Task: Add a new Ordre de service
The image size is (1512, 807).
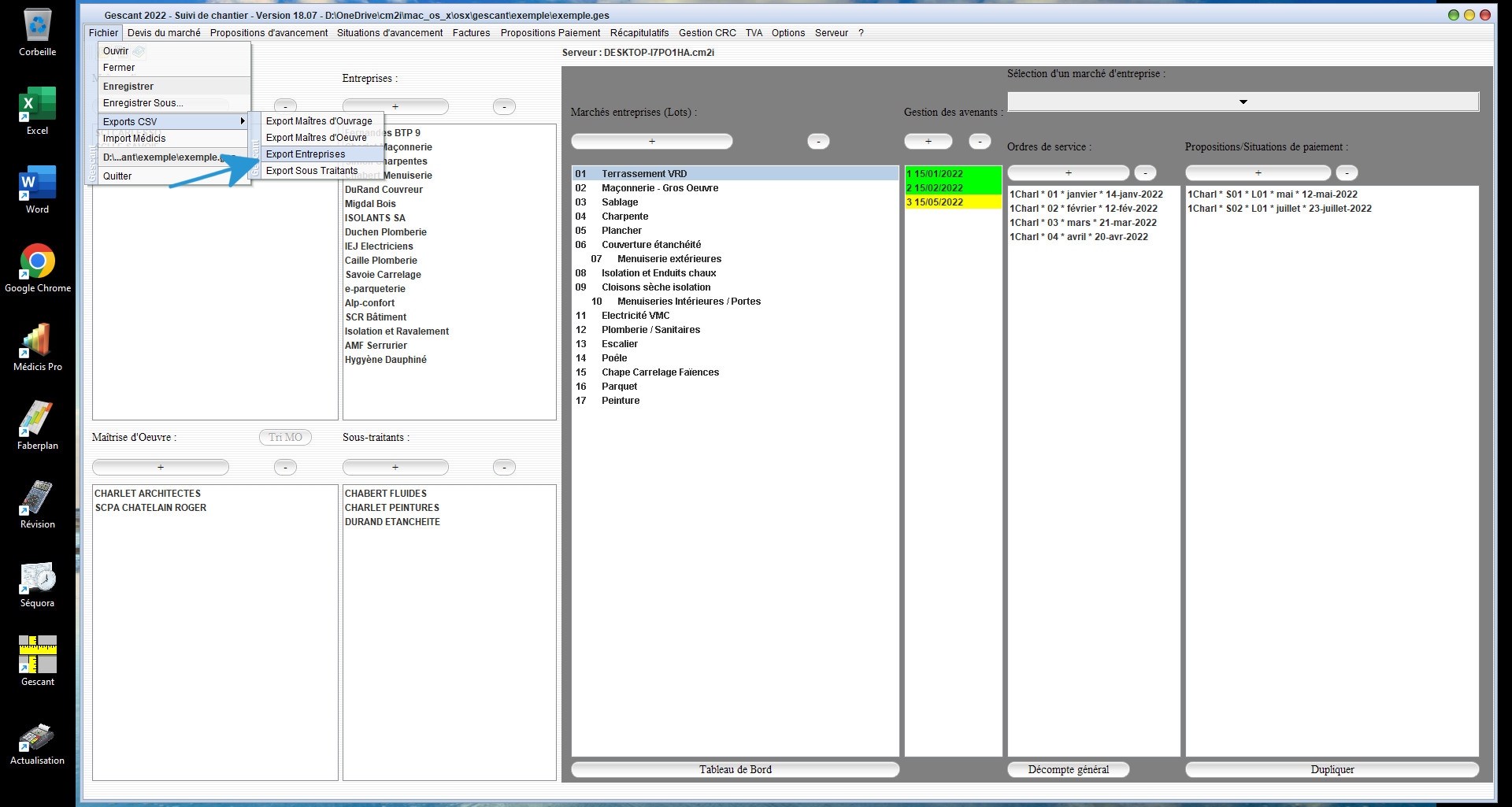Action: pos(1068,173)
